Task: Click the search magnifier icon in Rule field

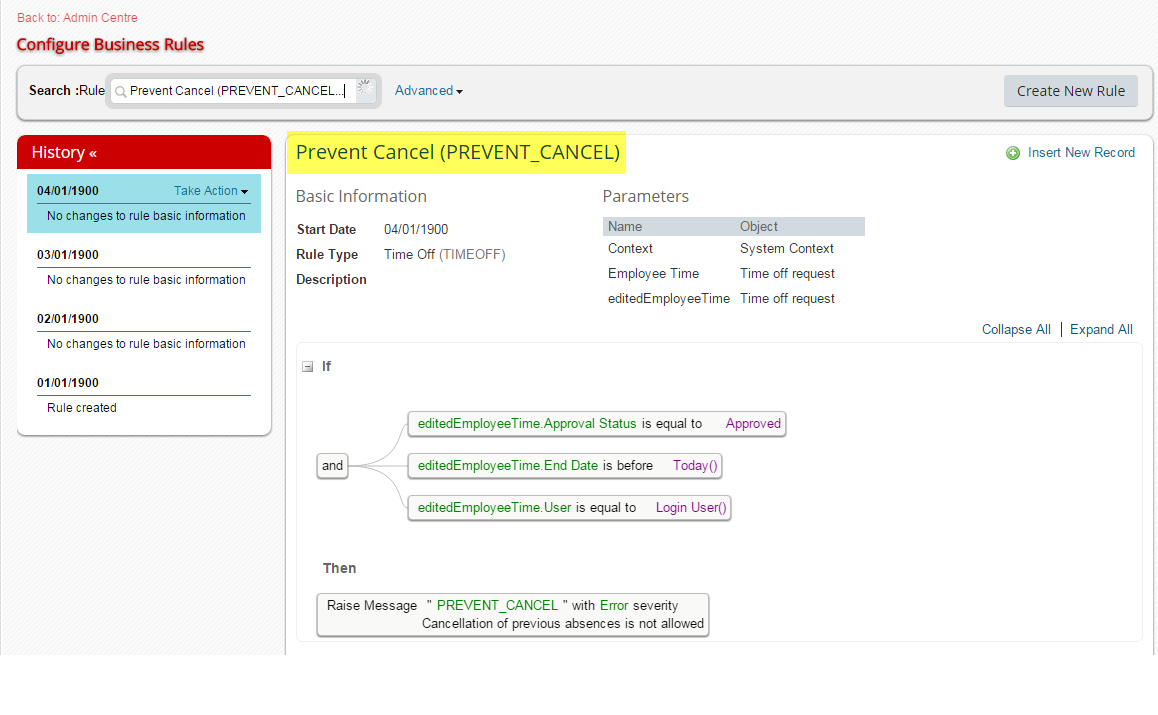Action: coord(120,92)
